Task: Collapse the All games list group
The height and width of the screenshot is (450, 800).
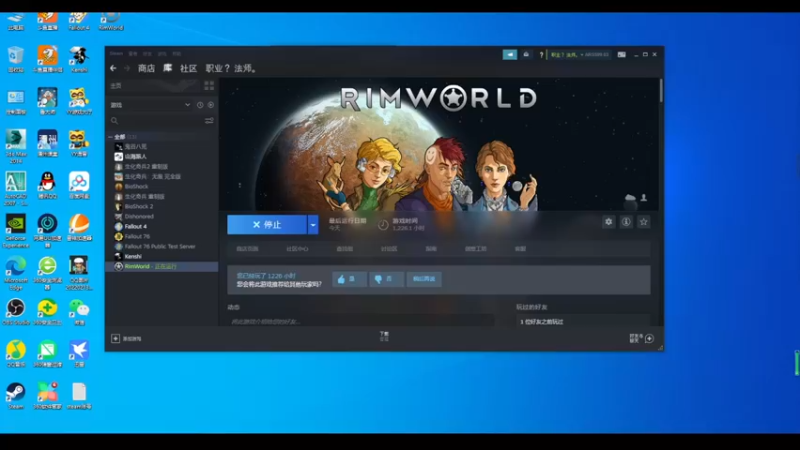Action: pos(111,137)
